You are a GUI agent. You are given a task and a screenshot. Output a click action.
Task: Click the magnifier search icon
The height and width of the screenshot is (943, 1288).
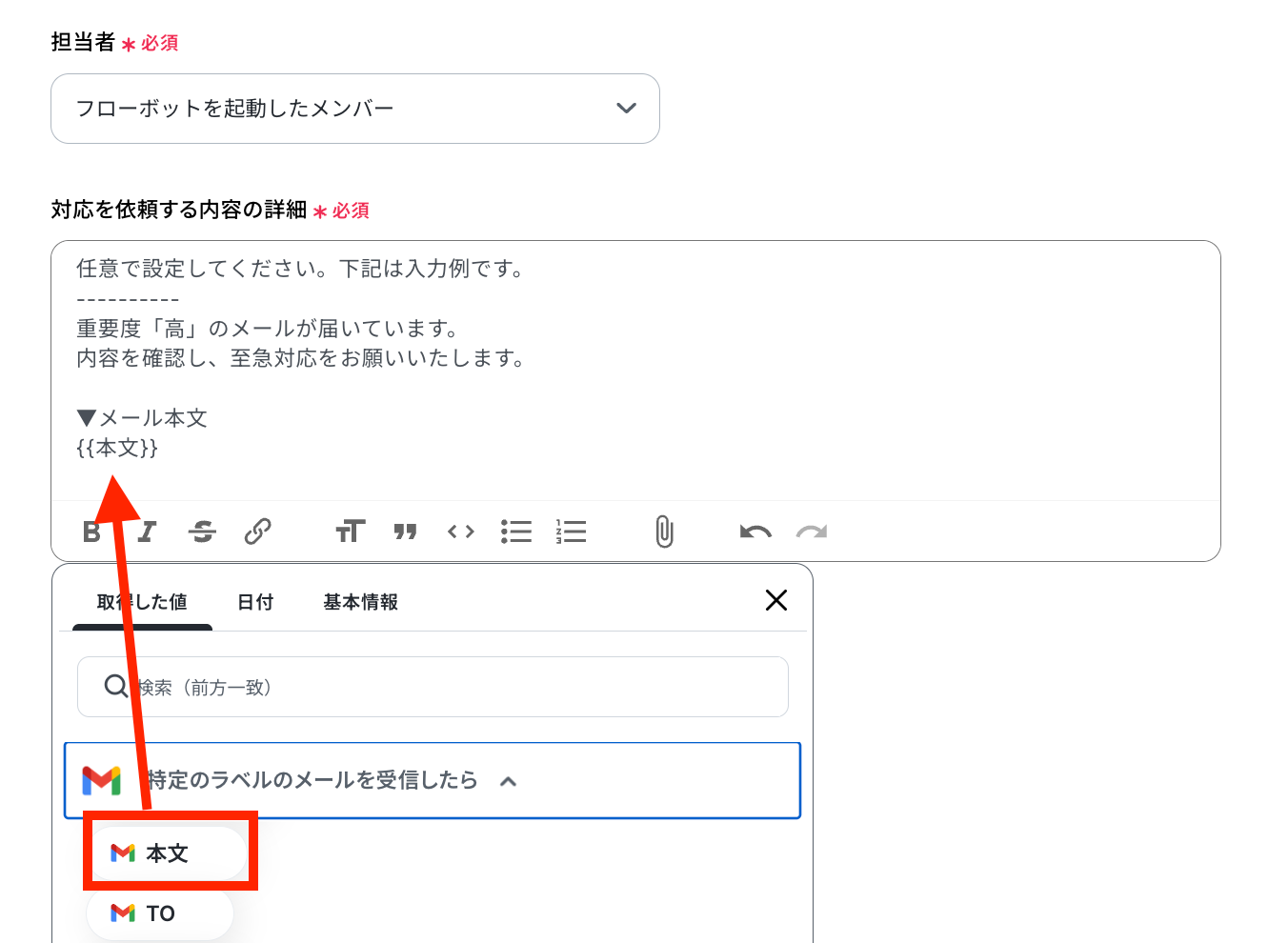[x=116, y=686]
